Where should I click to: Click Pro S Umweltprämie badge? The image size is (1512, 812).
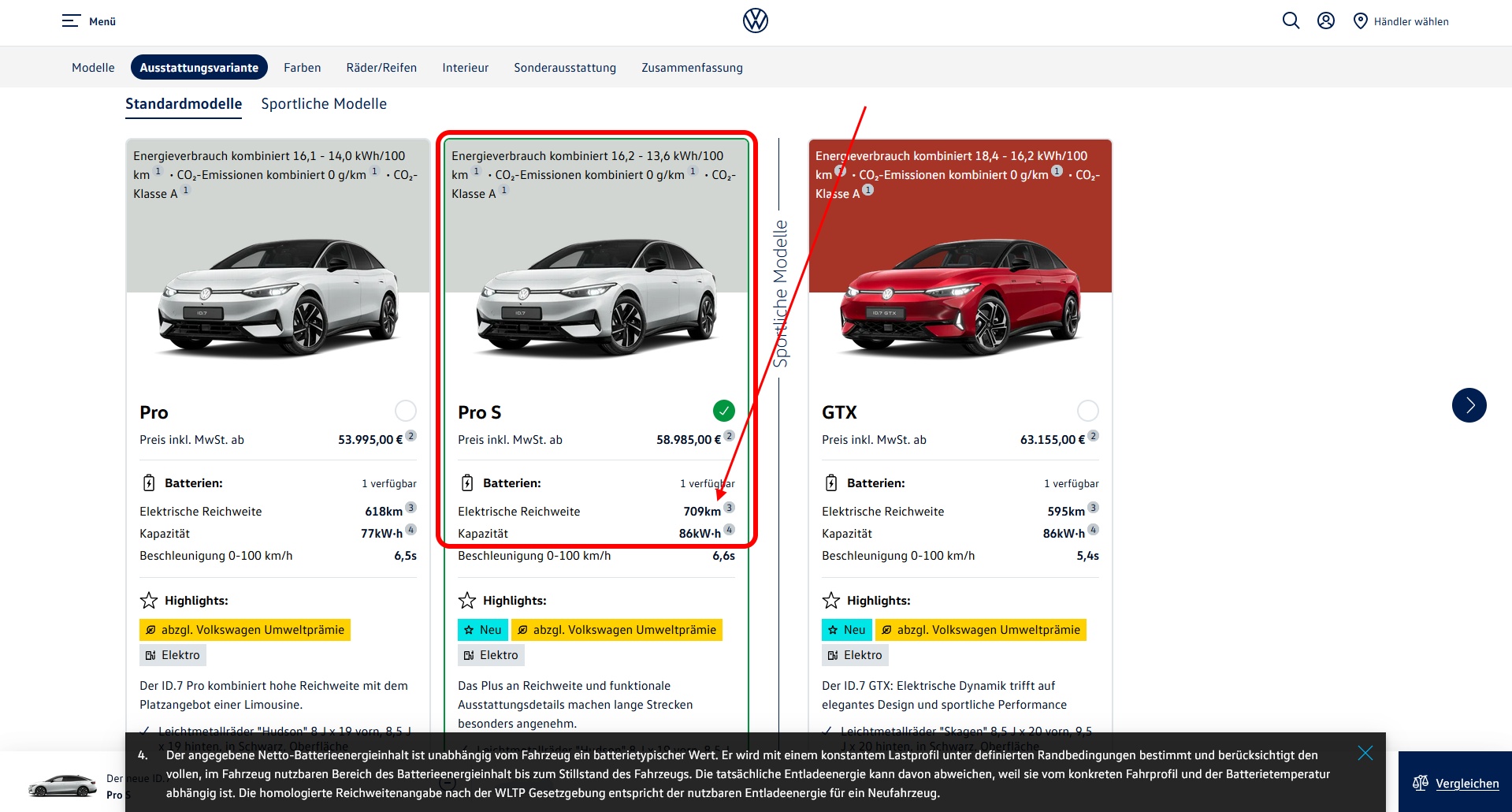(617, 630)
